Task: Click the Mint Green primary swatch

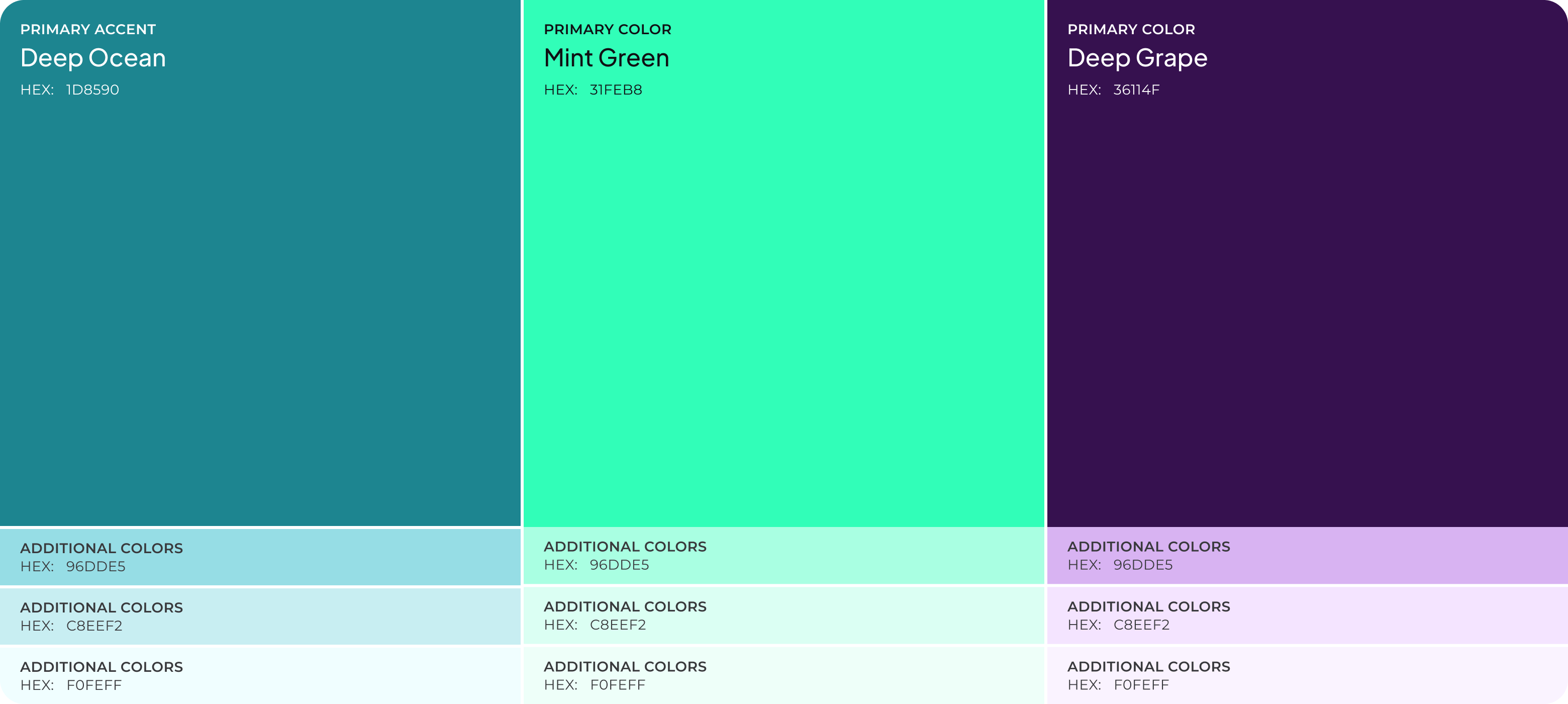Action: click(x=783, y=305)
